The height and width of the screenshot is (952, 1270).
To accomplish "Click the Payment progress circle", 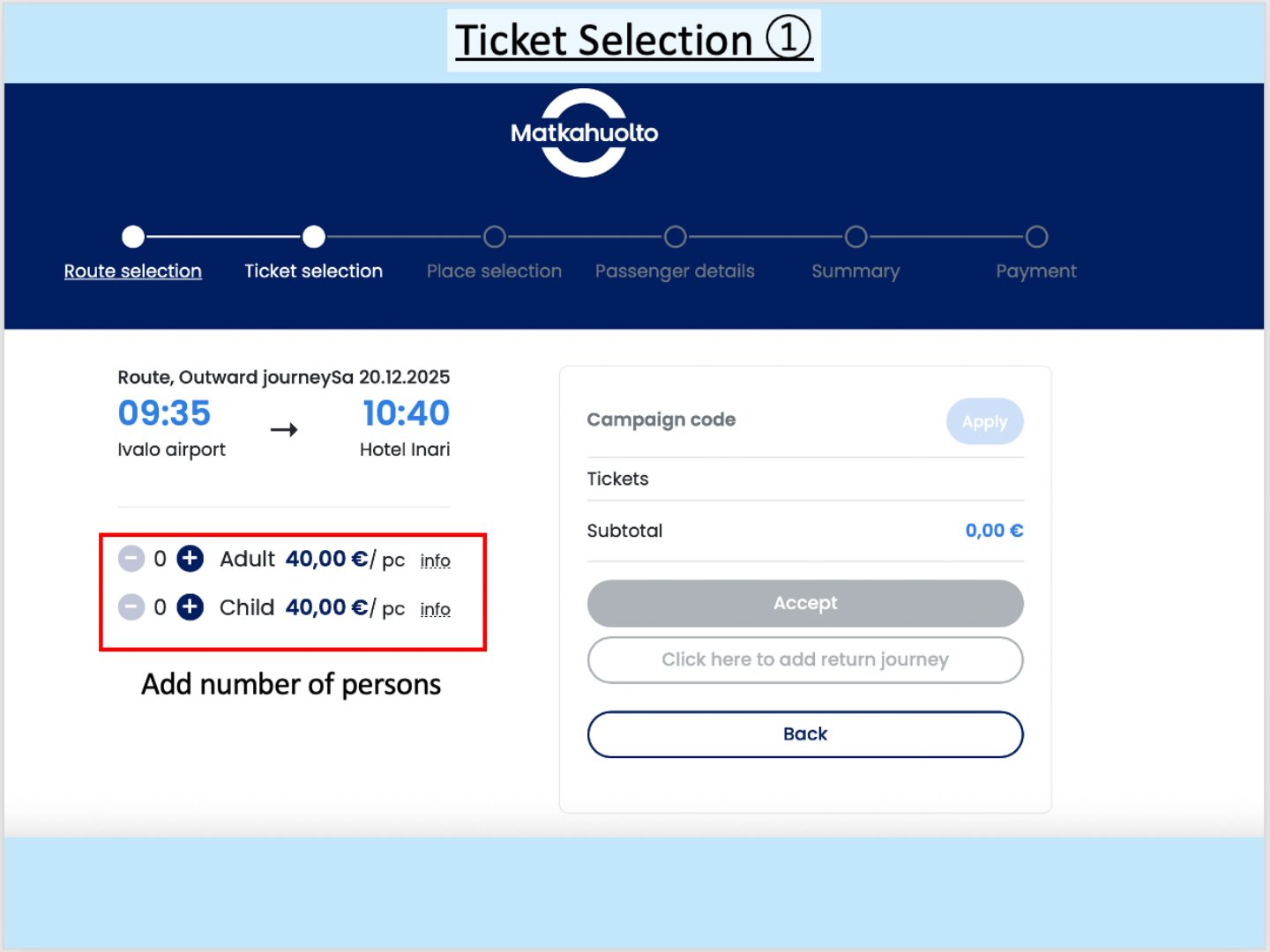I will [1037, 237].
